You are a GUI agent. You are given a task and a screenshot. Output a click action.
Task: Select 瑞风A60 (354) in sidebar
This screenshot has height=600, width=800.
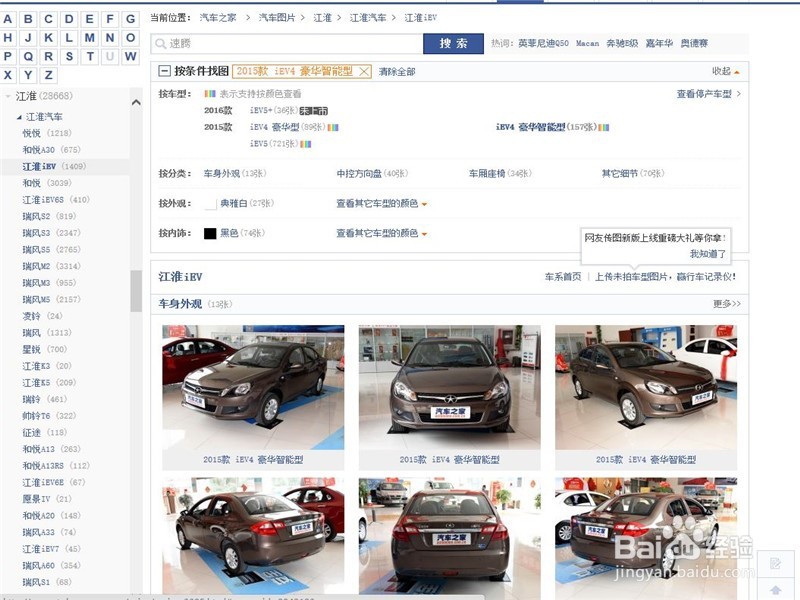51,566
